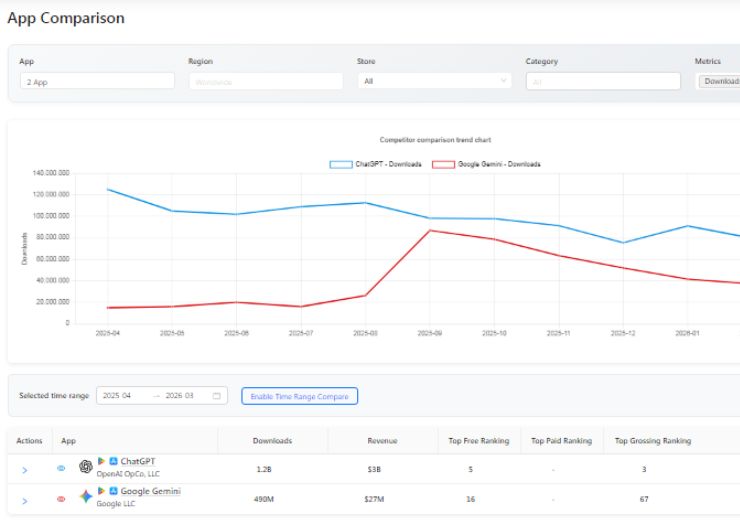Click the 2025-09 x-axis label
The image size is (740, 527).
(429, 333)
